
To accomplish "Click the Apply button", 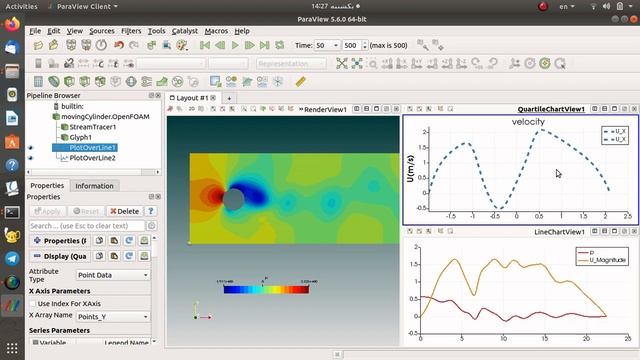I will tap(48, 211).
